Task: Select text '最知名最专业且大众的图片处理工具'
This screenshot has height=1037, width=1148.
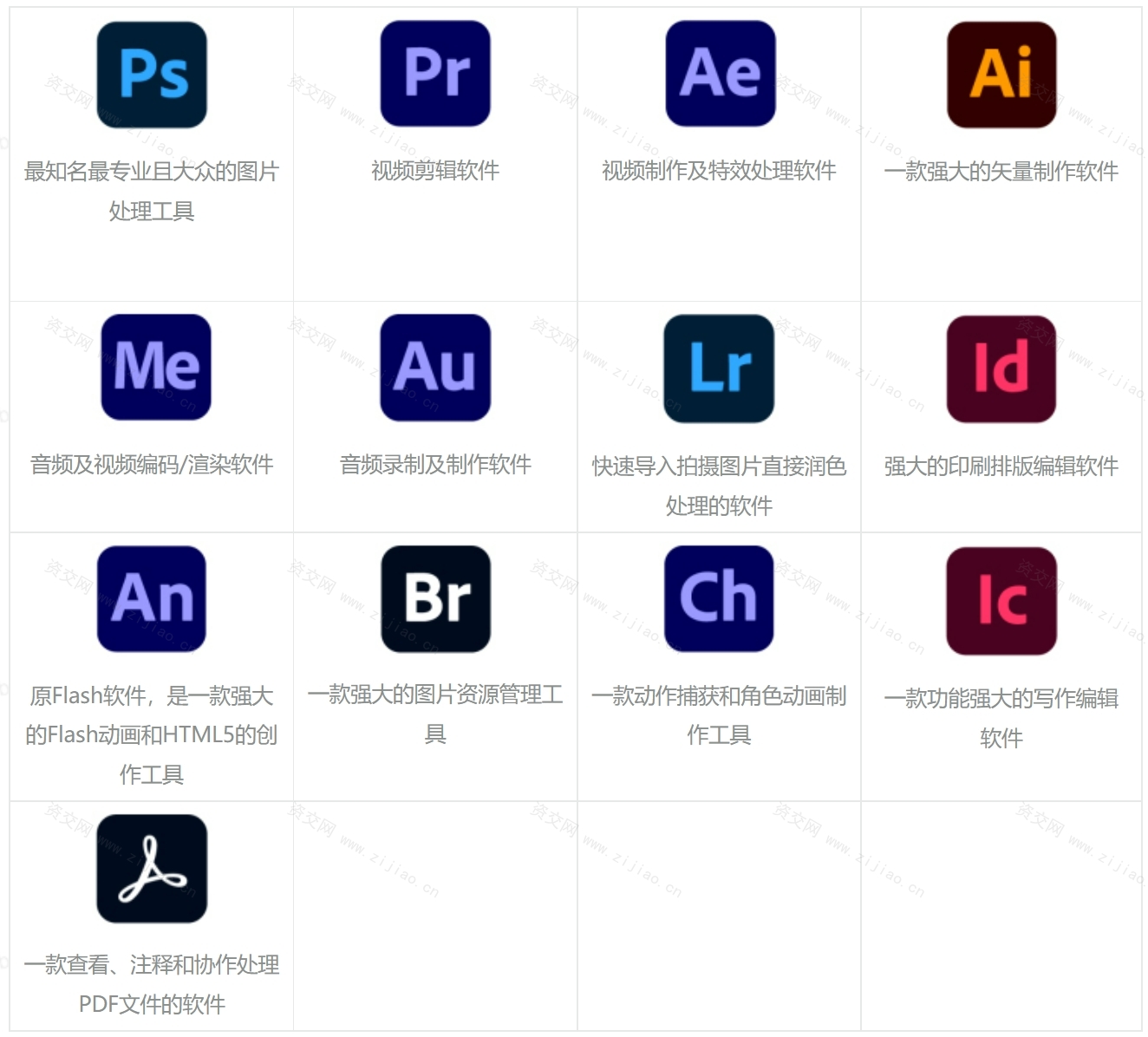Action: tap(152, 191)
